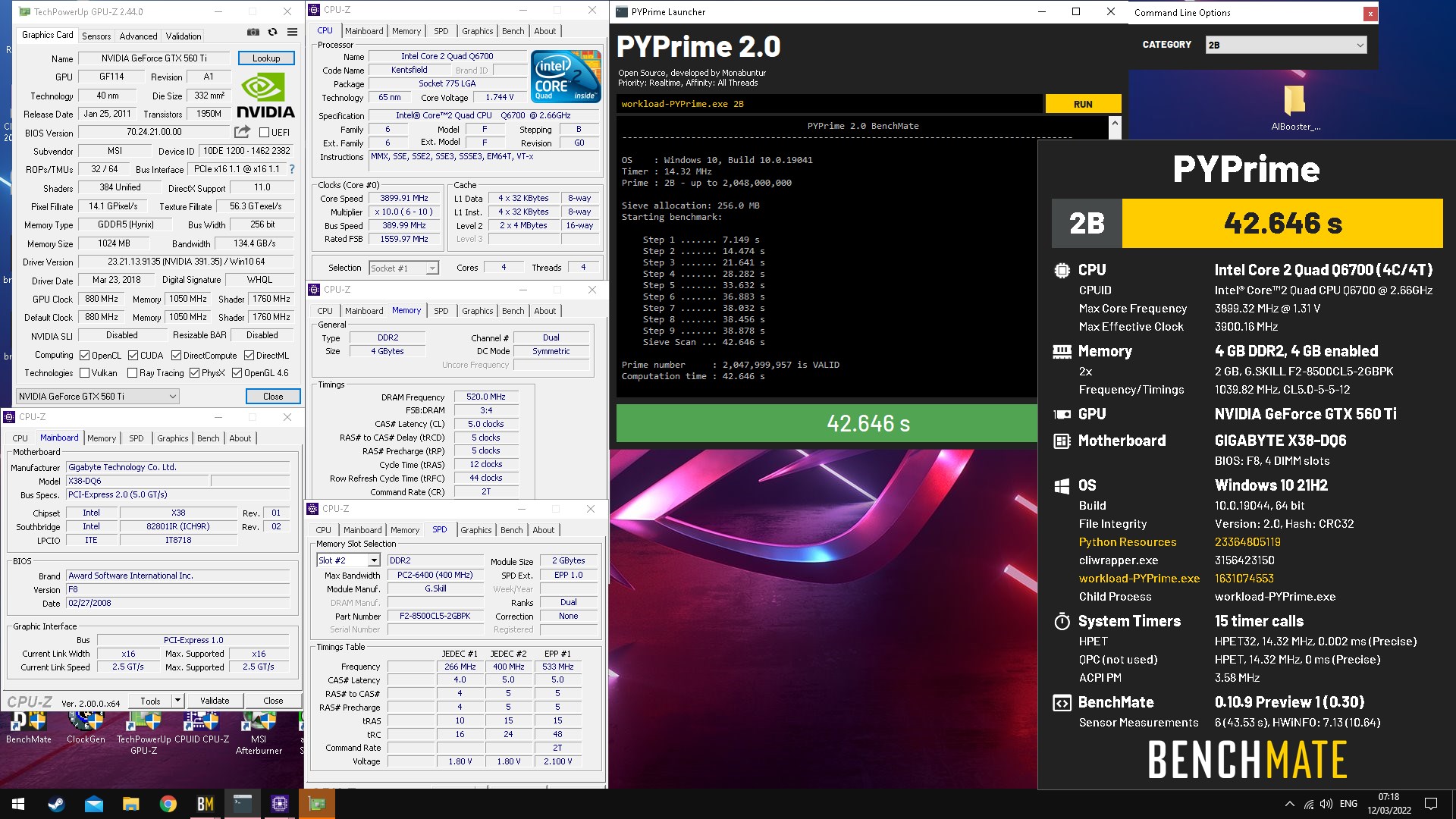1456x819 pixels.
Task: Click the yellow RUN button in PYPrime
Action: [1083, 104]
